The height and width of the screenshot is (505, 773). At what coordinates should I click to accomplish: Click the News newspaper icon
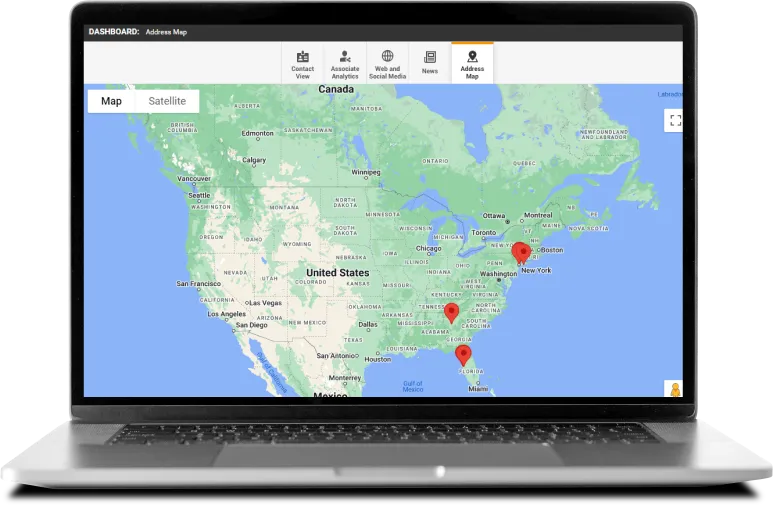(x=429, y=57)
